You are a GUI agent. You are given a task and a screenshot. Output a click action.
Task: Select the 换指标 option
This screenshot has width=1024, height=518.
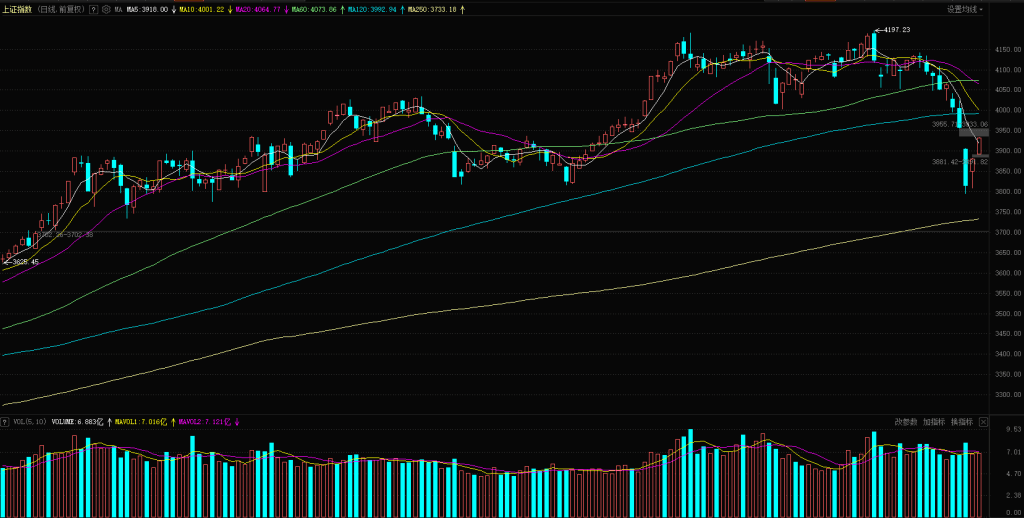[x=961, y=422]
